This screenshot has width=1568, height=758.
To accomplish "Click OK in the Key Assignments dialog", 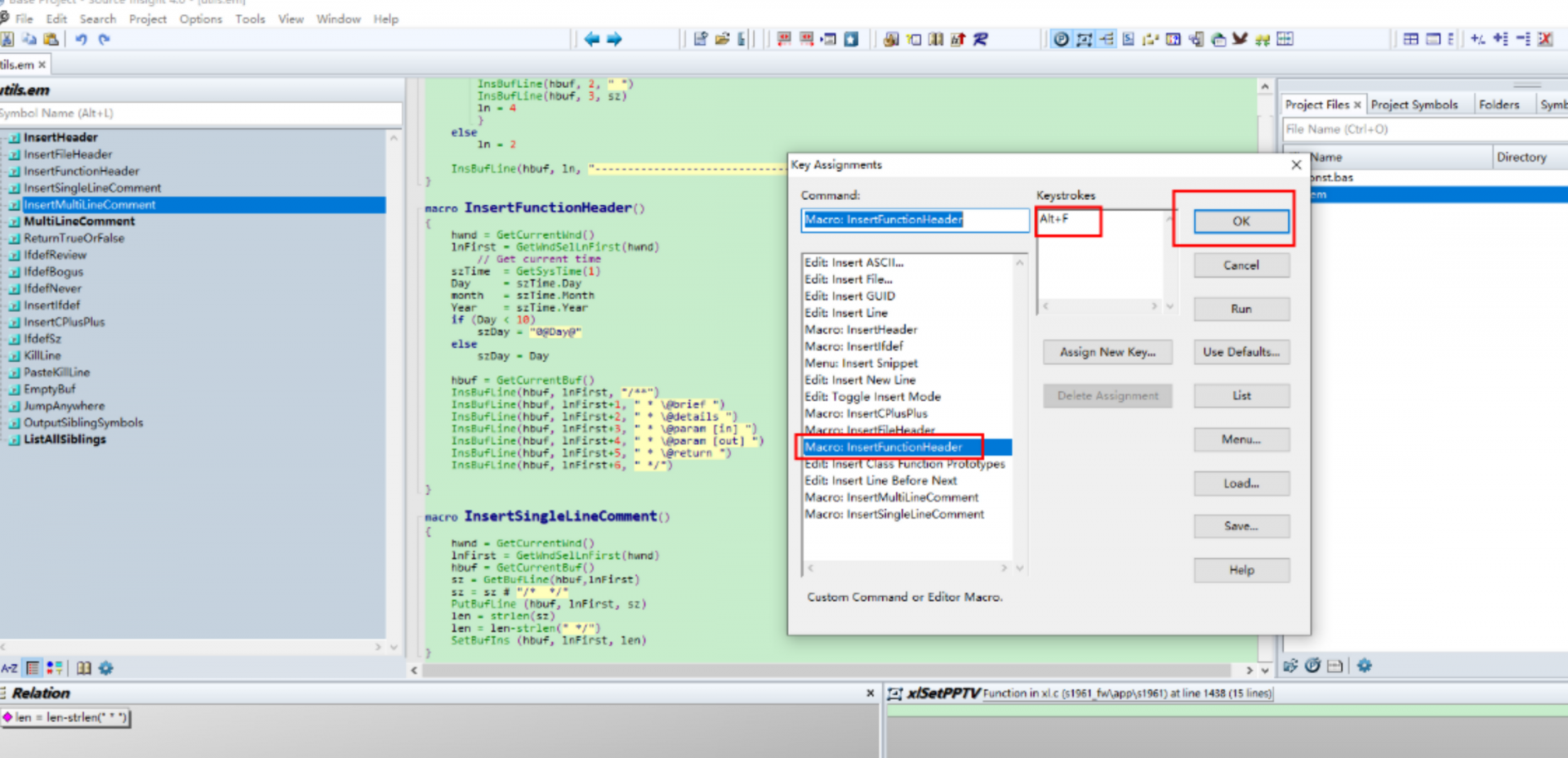I will 1241,221.
